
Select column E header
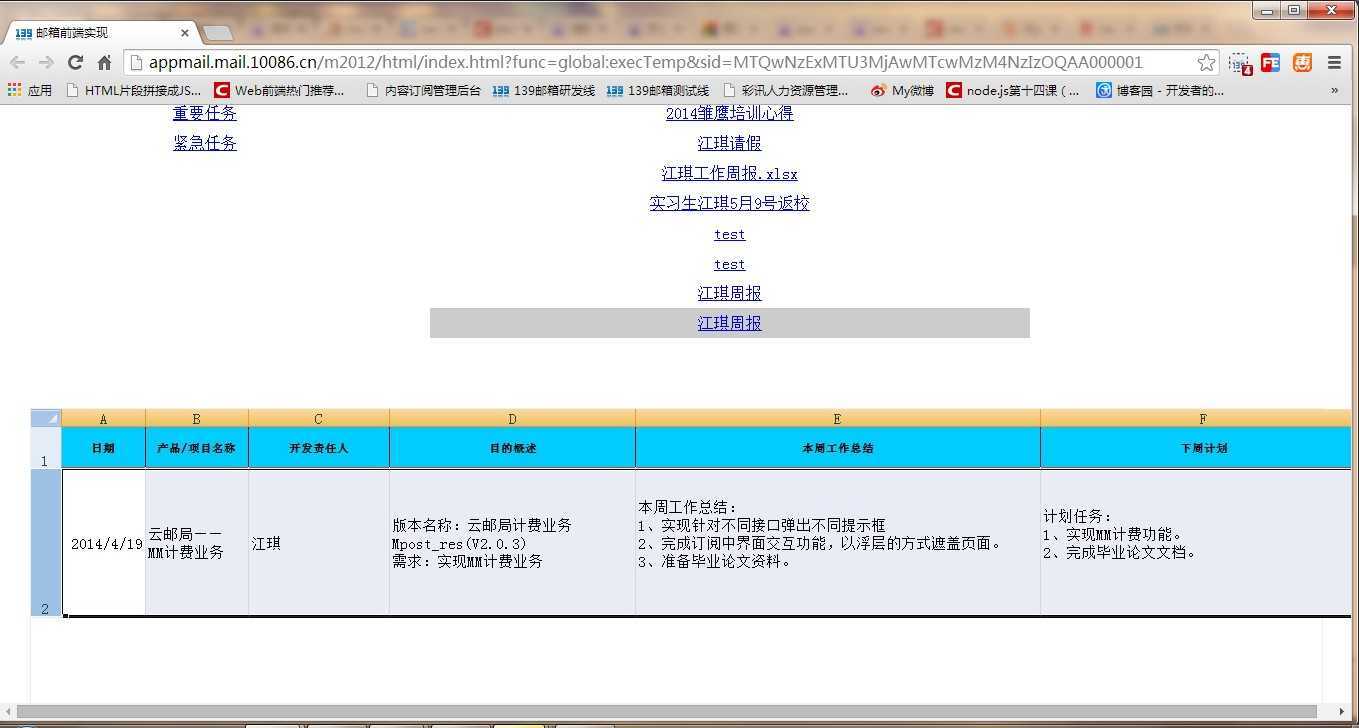pyautogui.click(x=838, y=418)
